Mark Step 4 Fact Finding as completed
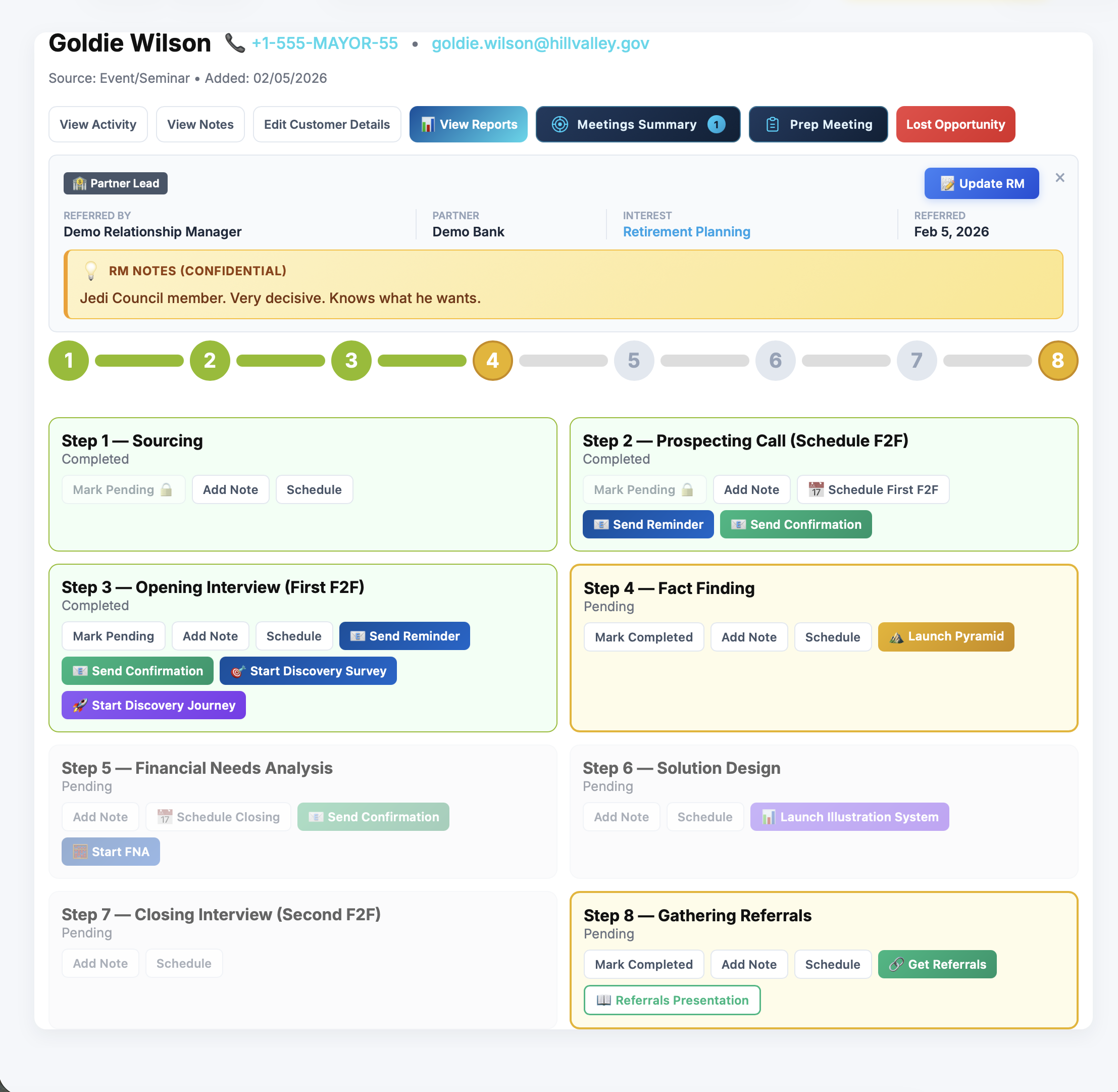This screenshot has height=1092, width=1118. tap(643, 637)
